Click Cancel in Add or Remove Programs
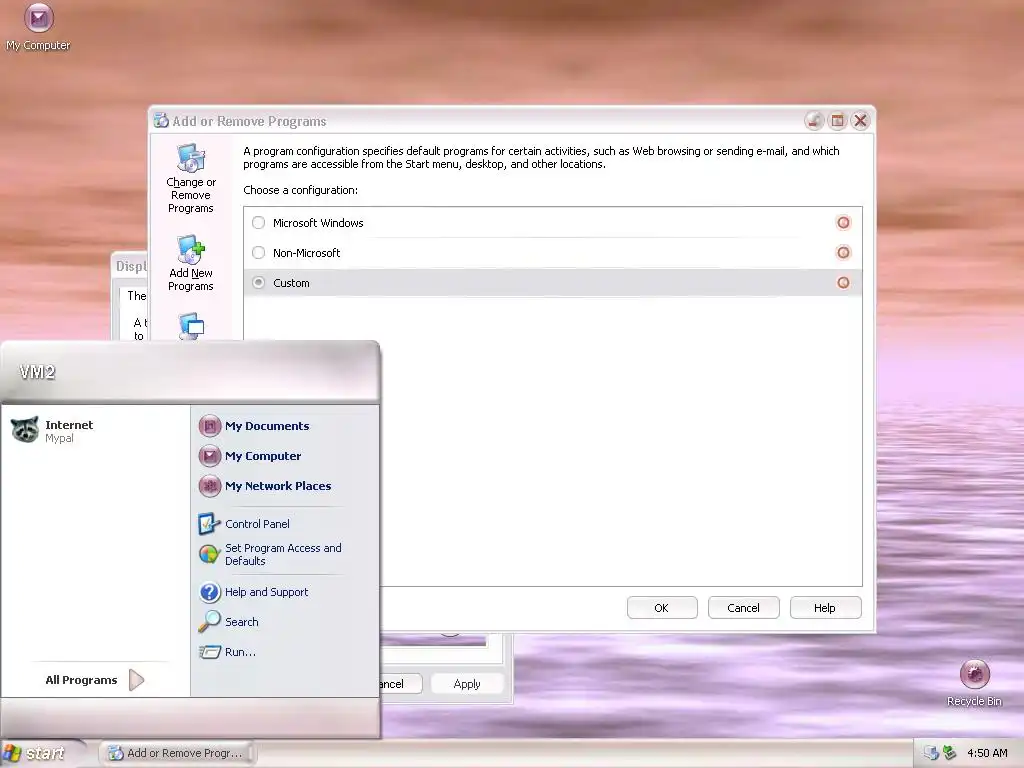 pyautogui.click(x=743, y=608)
